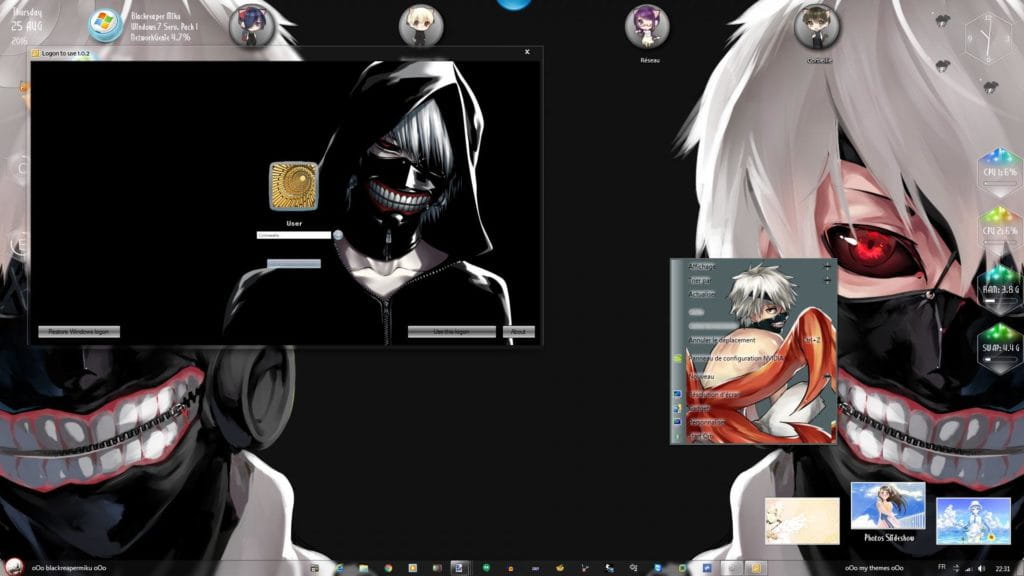Click the analog clock gadget
This screenshot has width=1024, height=576.
click(987, 40)
